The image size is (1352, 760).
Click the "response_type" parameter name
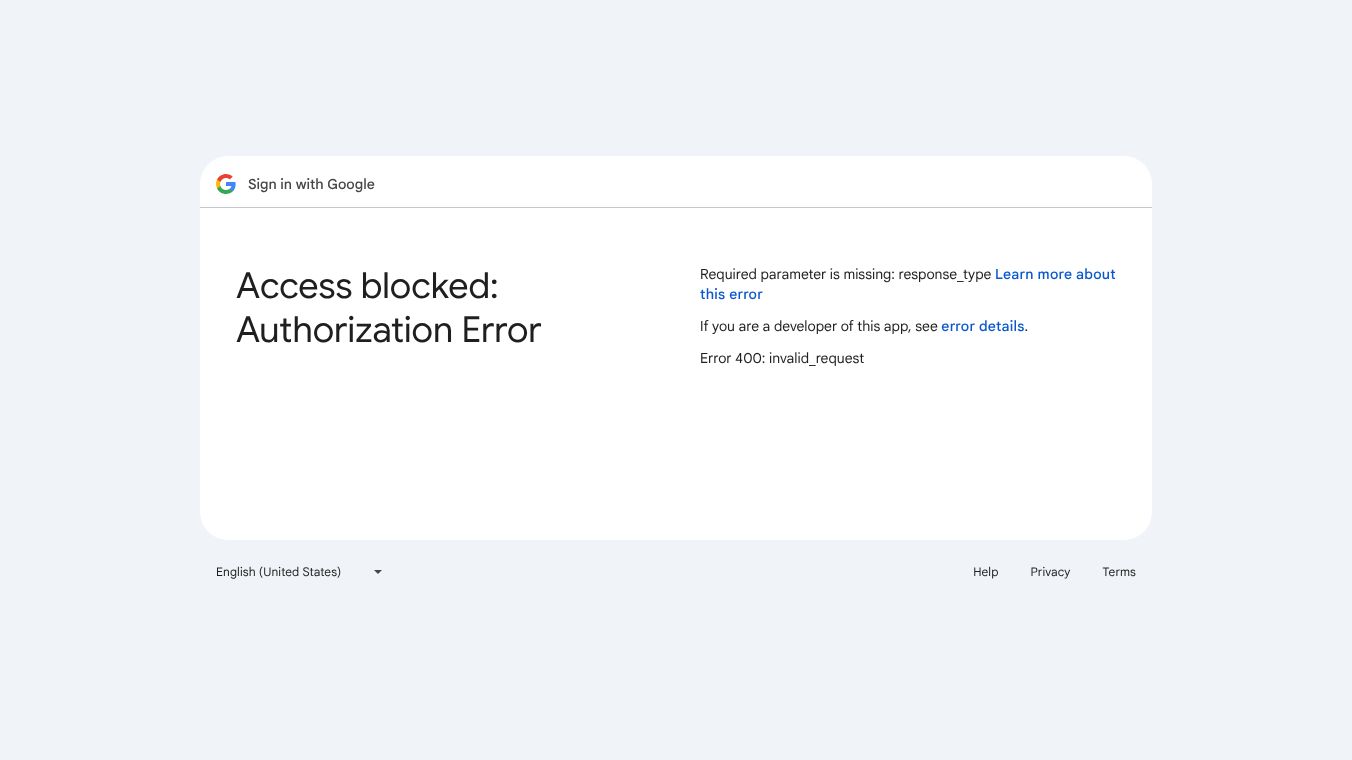pos(944,274)
